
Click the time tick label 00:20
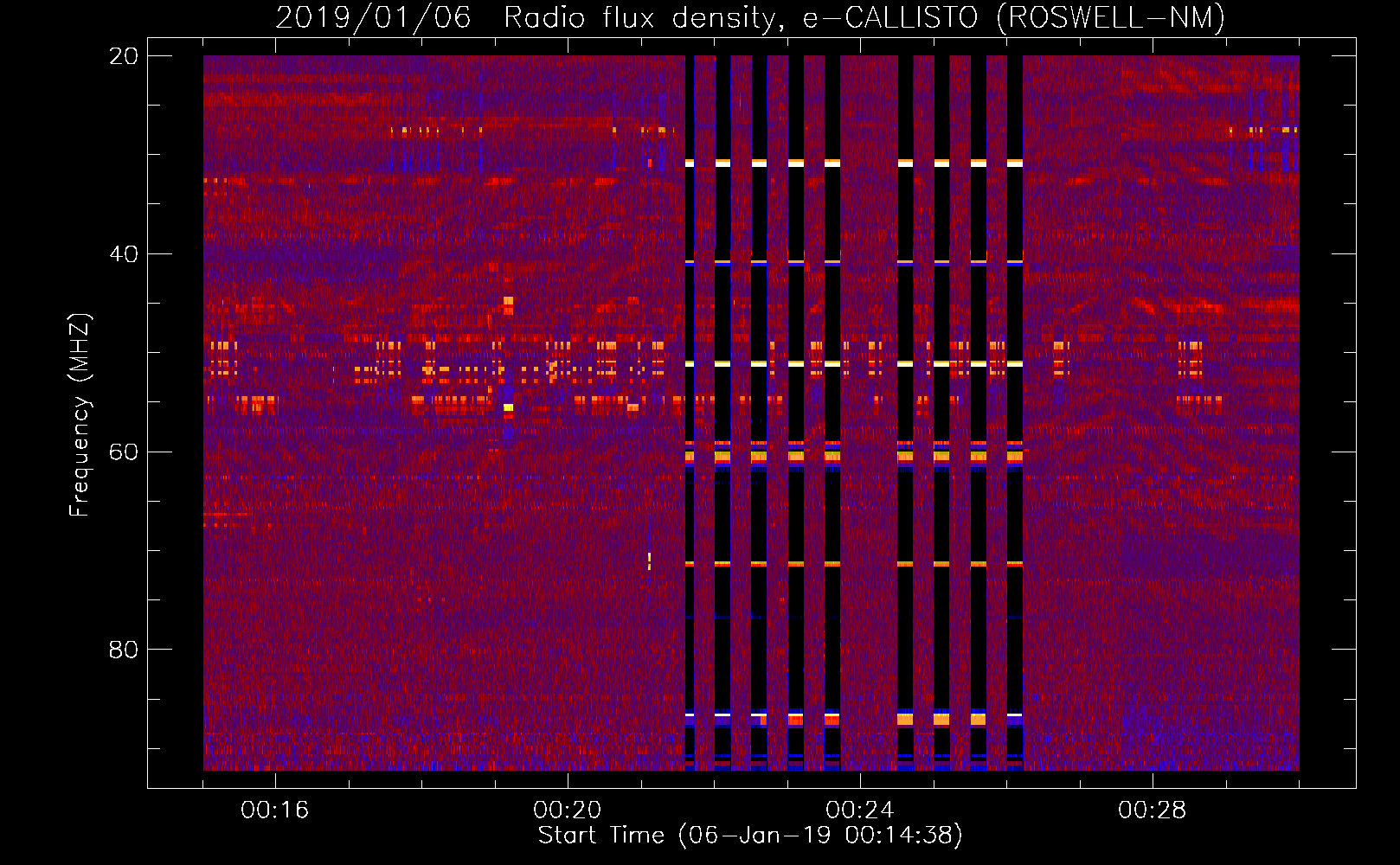568,810
